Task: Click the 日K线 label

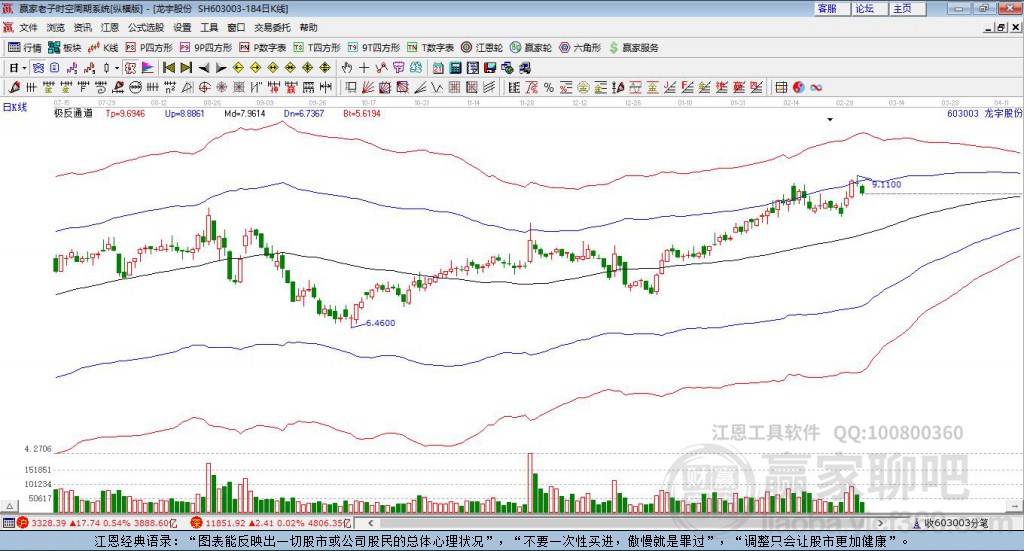Action: [x=15, y=107]
